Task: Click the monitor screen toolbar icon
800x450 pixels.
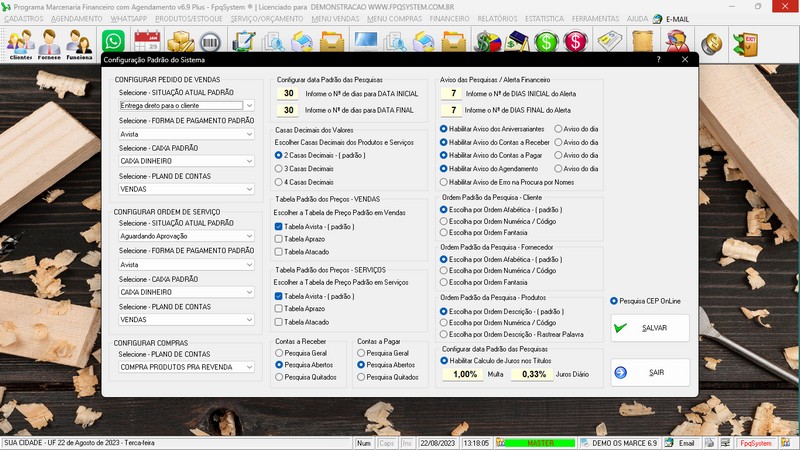Action: click(366, 41)
